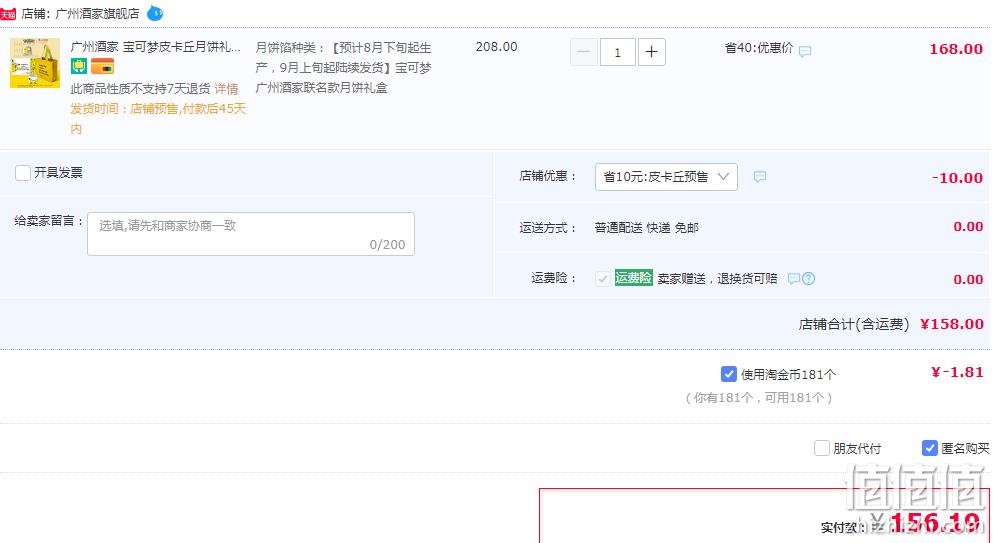Viewport: 994px width, 543px height.
Task: Click the 给卖家留言 message text box
Action: click(x=251, y=234)
